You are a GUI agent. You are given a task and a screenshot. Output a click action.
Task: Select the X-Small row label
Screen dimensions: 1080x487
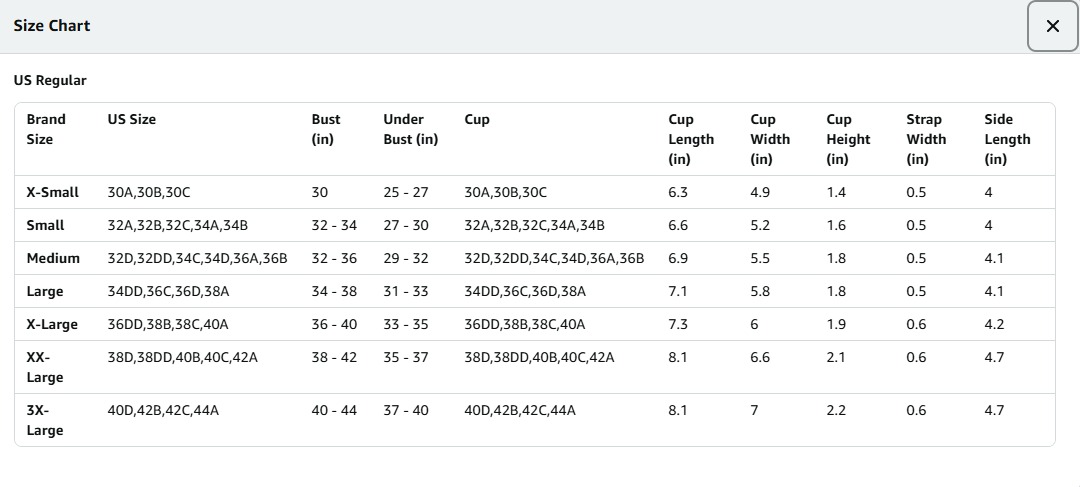pos(52,192)
